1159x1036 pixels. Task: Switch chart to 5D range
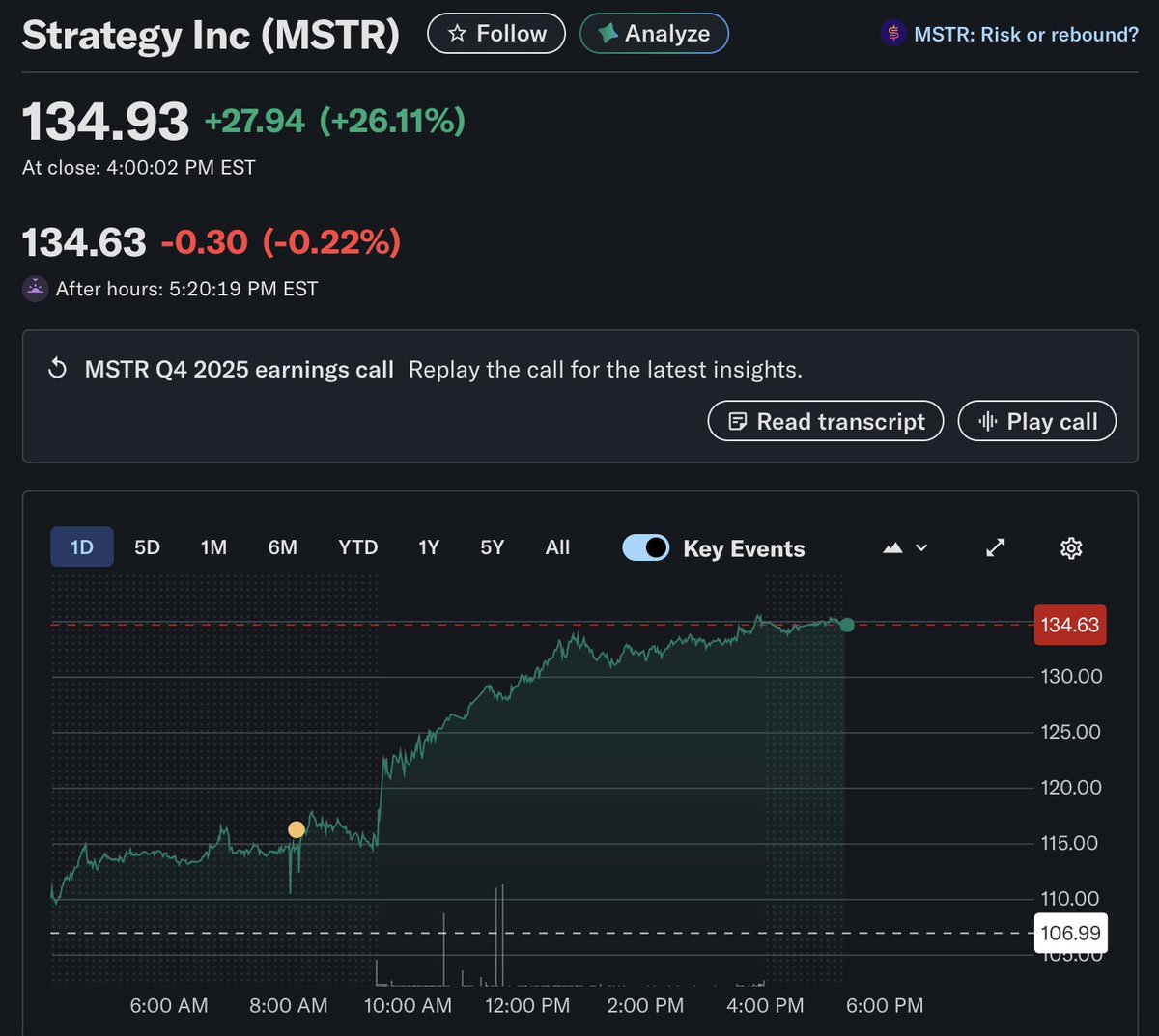[x=147, y=547]
